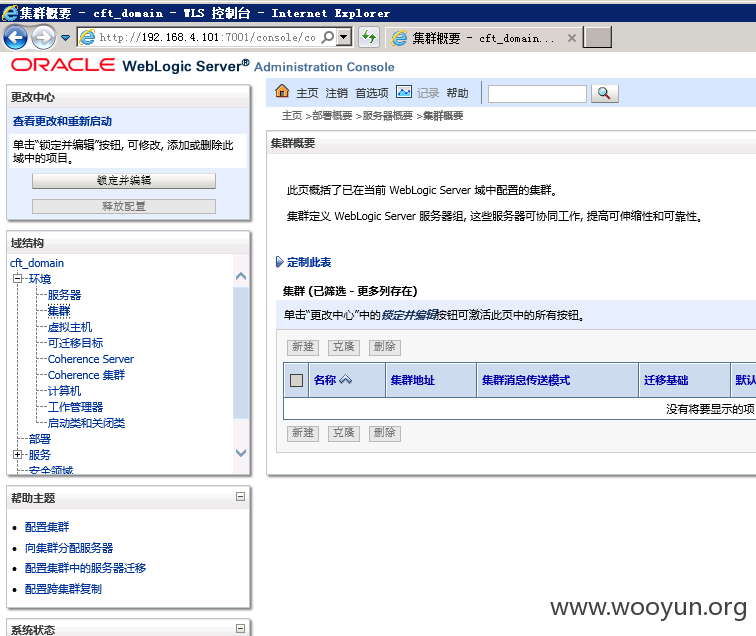Click the browser Back arrow button
This screenshot has width=756, height=636.
click(15, 38)
